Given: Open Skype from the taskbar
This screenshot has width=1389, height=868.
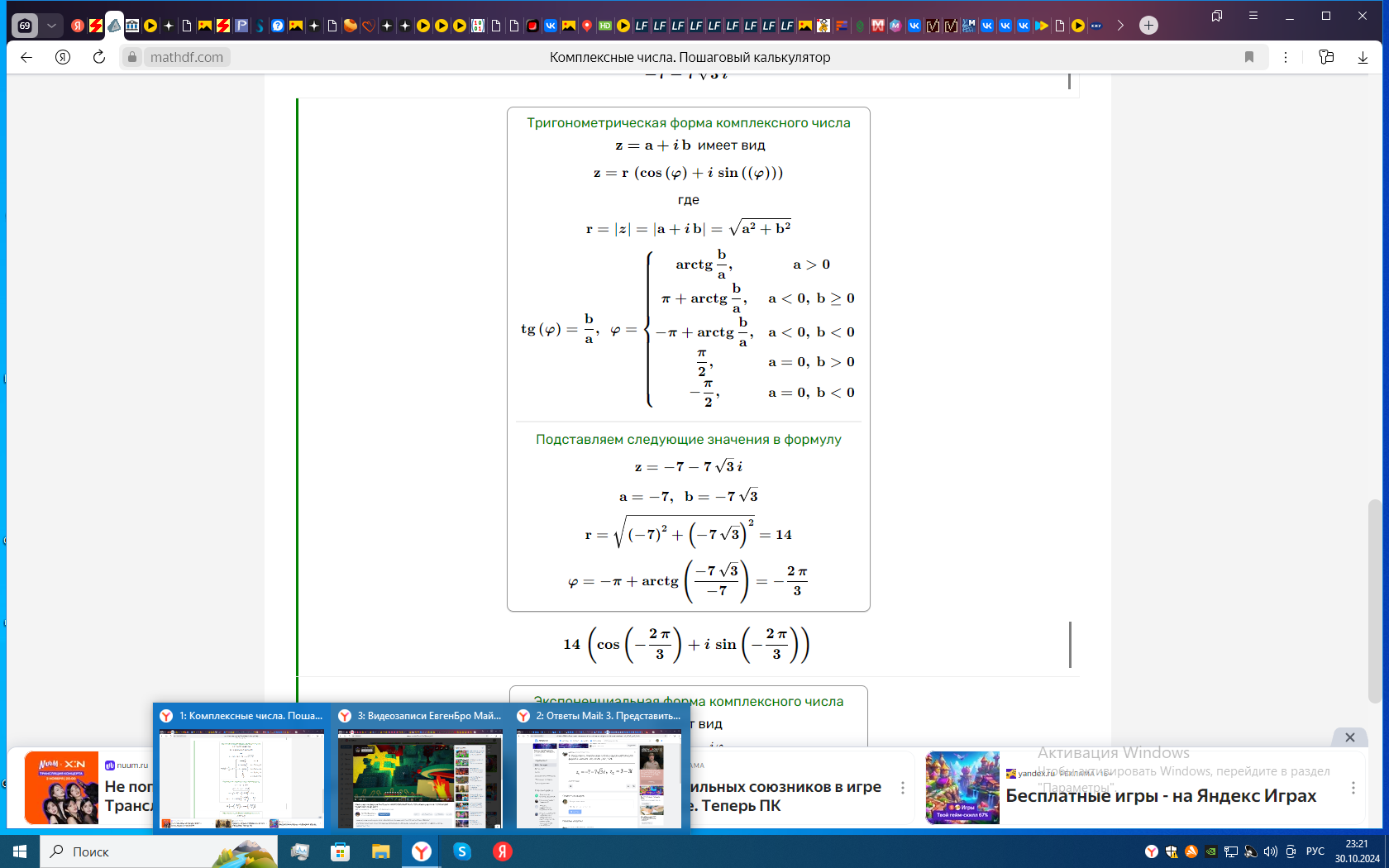Looking at the screenshot, I should (x=462, y=851).
